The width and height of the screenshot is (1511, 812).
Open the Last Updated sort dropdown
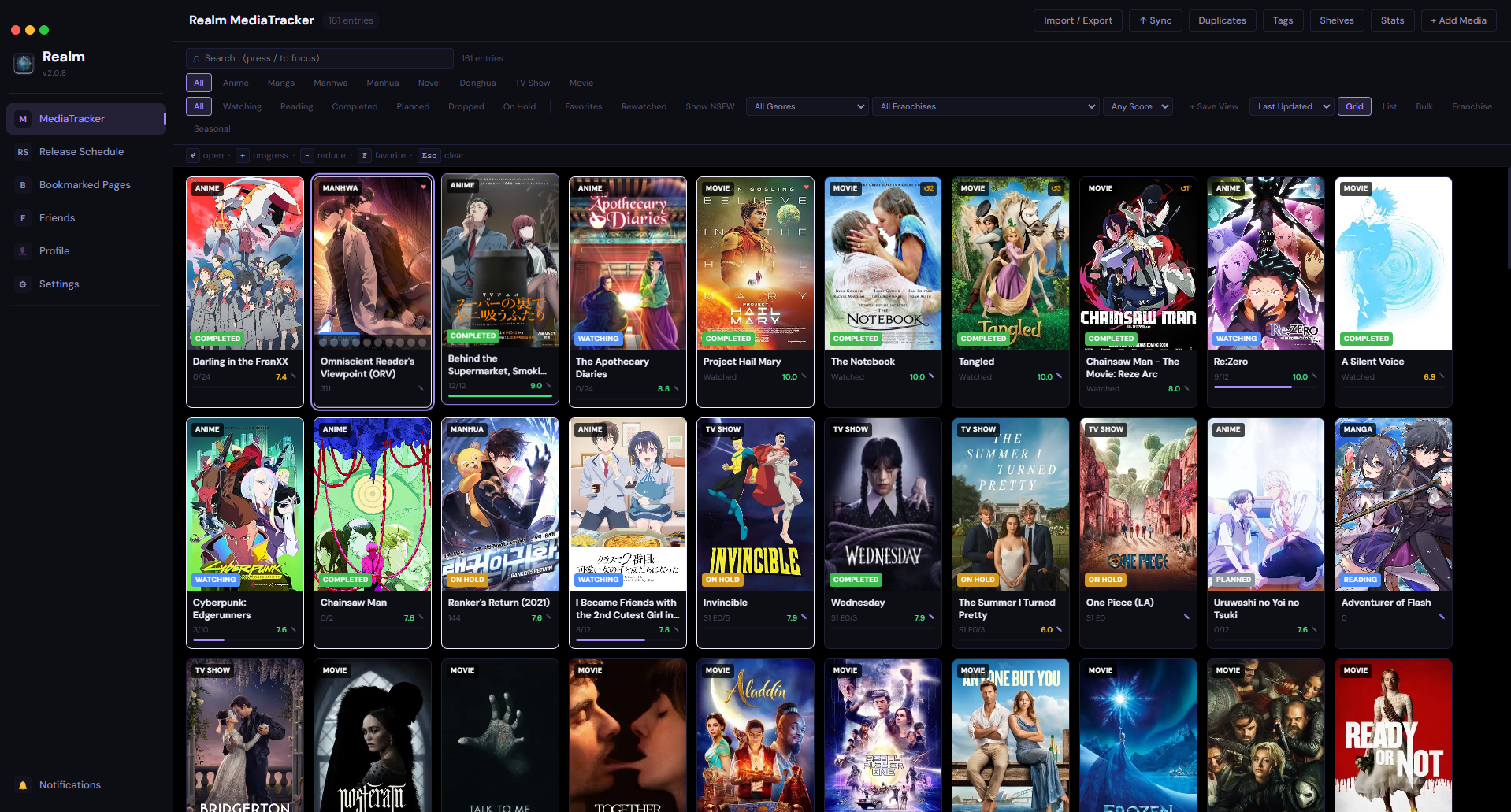(1291, 106)
